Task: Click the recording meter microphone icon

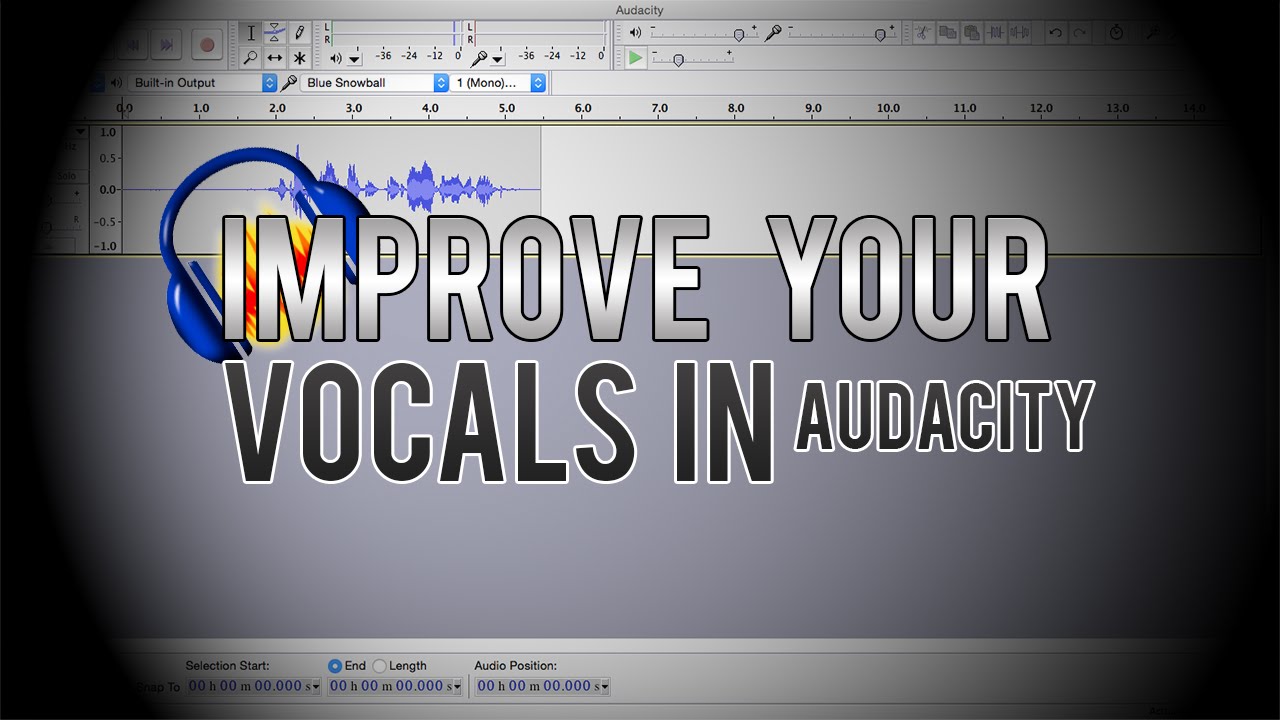Action: tap(479, 58)
